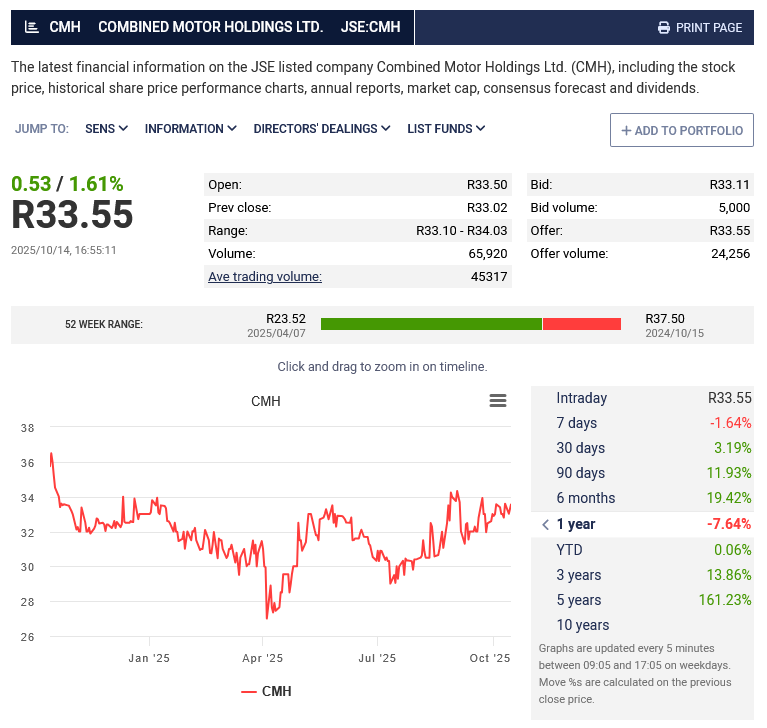Click the -7.64% one year return

pyautogui.click(x=728, y=524)
